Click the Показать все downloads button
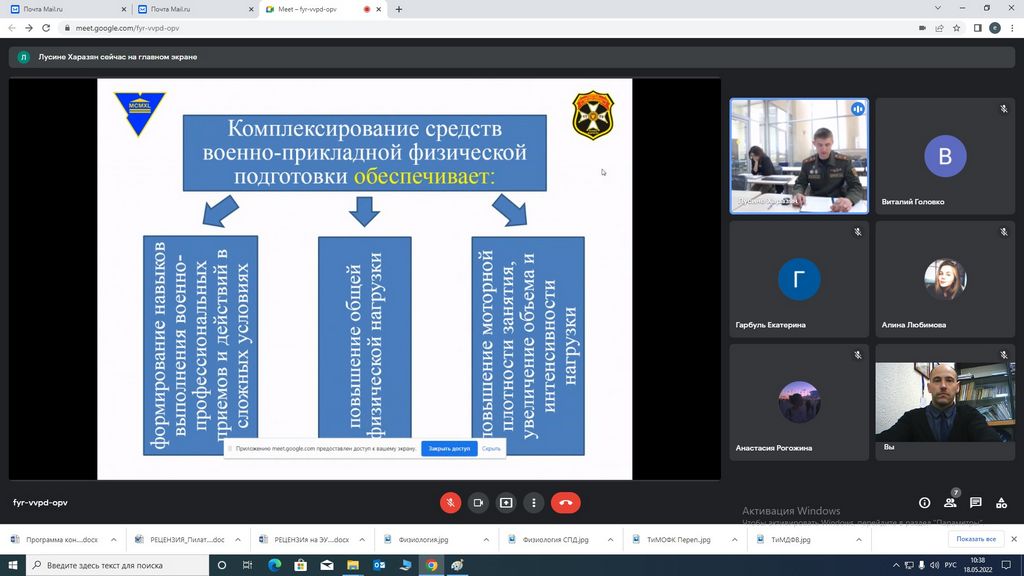The height and width of the screenshot is (576, 1024). [x=976, y=539]
